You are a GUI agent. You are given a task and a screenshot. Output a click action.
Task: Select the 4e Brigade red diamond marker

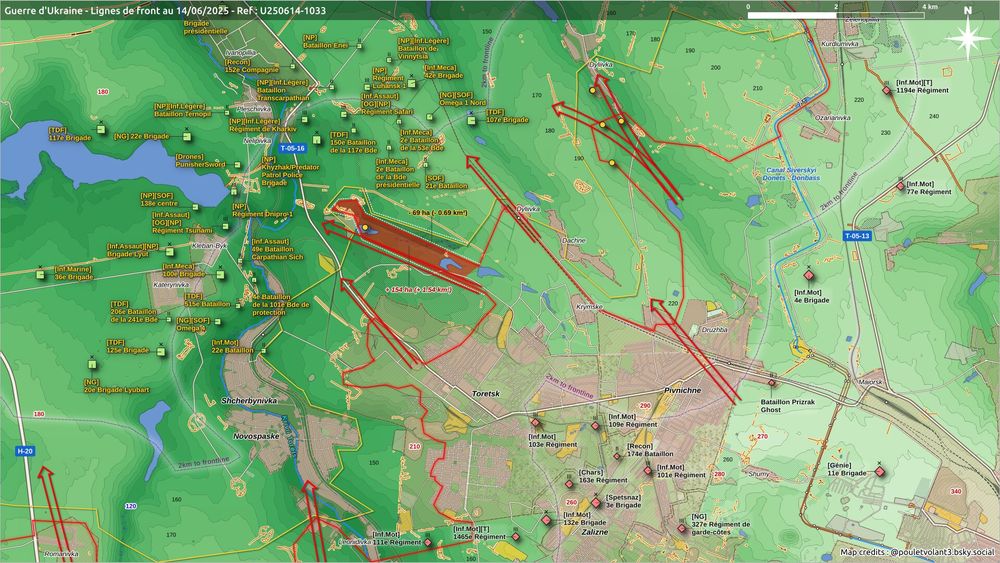(x=809, y=275)
